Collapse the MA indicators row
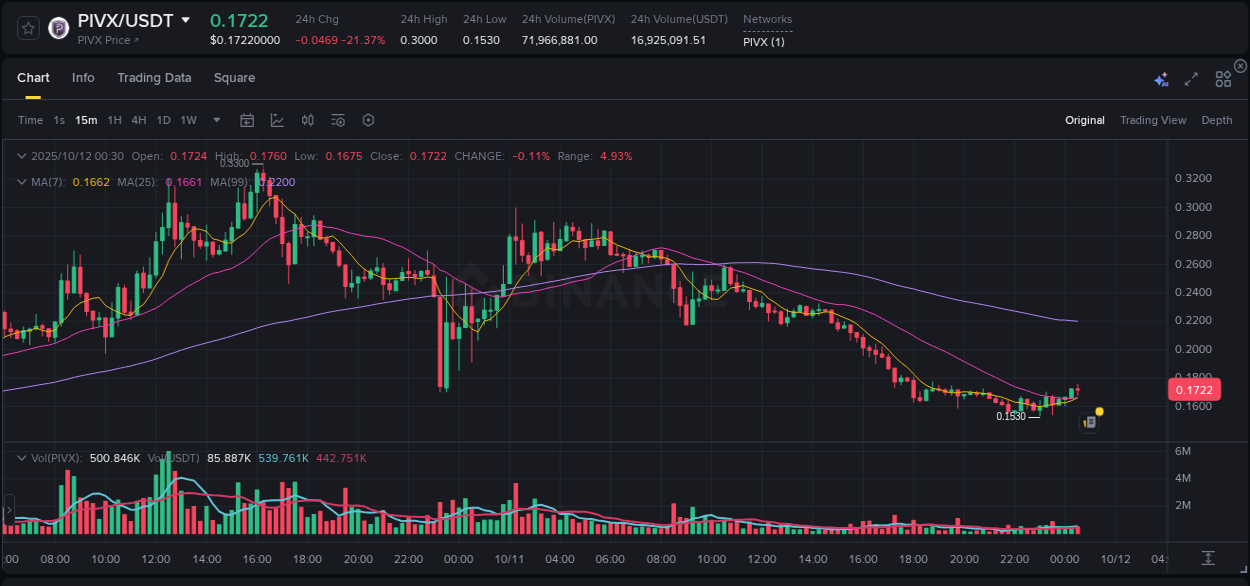 point(22,182)
